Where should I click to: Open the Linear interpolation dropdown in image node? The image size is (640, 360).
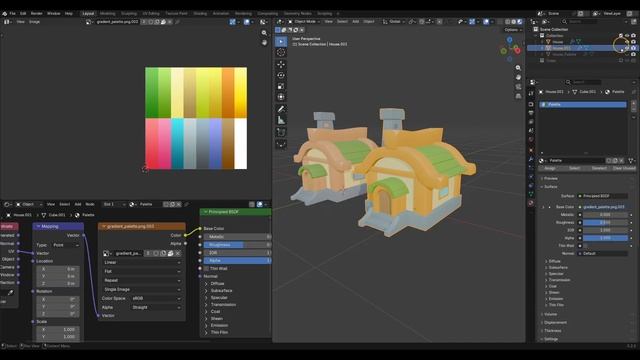[142, 262]
